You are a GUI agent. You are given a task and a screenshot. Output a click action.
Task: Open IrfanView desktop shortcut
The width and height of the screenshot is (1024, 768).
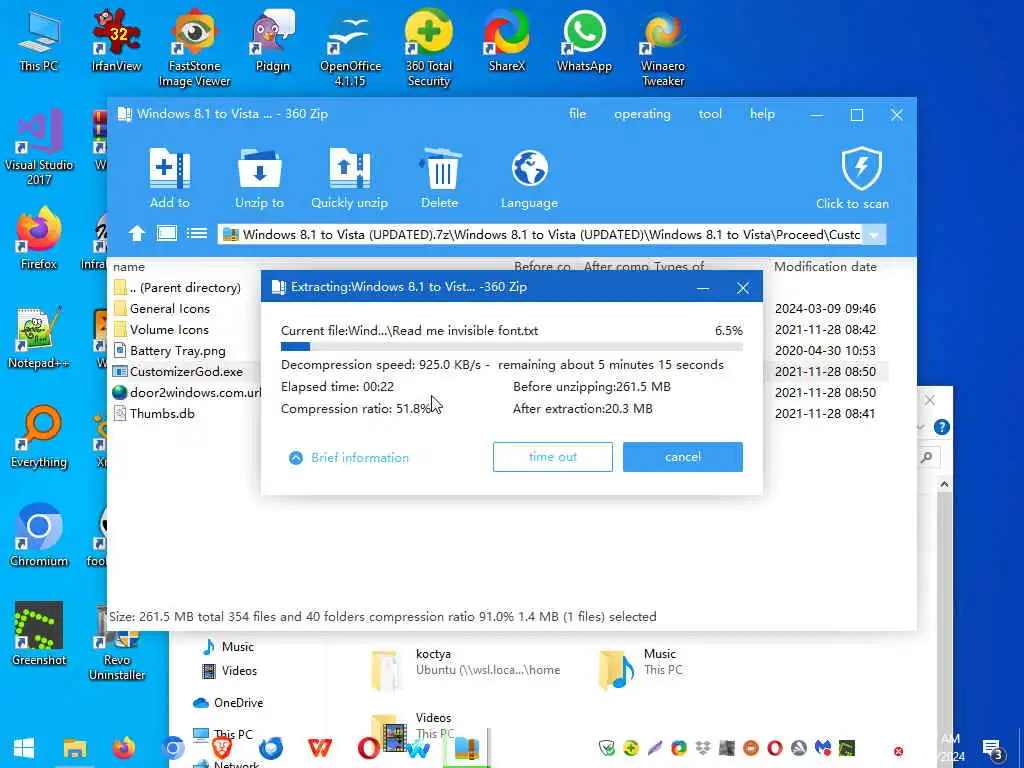(116, 41)
